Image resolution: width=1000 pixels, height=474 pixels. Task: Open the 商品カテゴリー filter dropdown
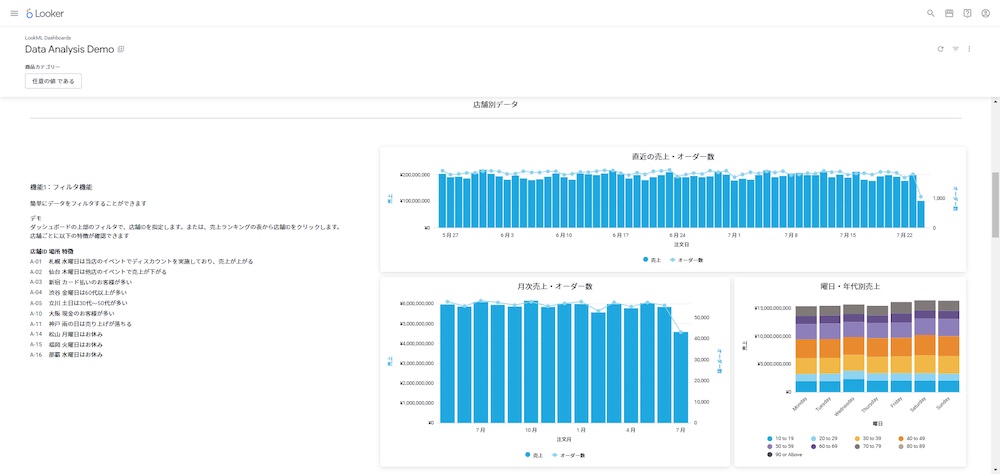[54, 81]
